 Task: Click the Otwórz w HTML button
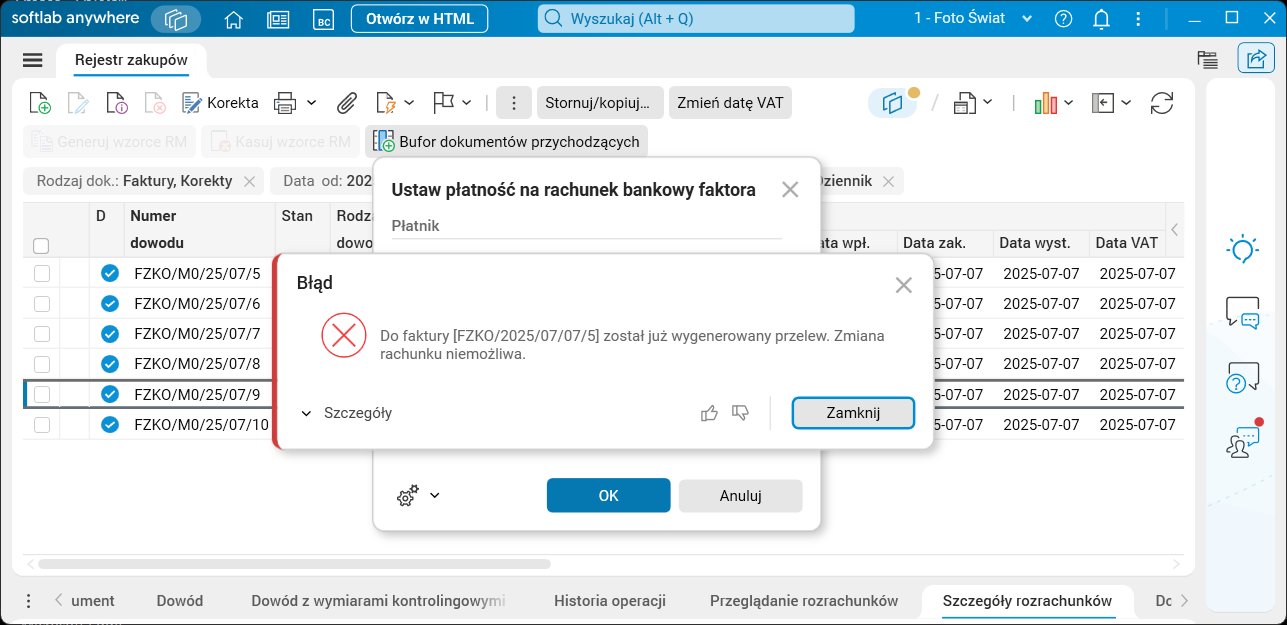(419, 18)
